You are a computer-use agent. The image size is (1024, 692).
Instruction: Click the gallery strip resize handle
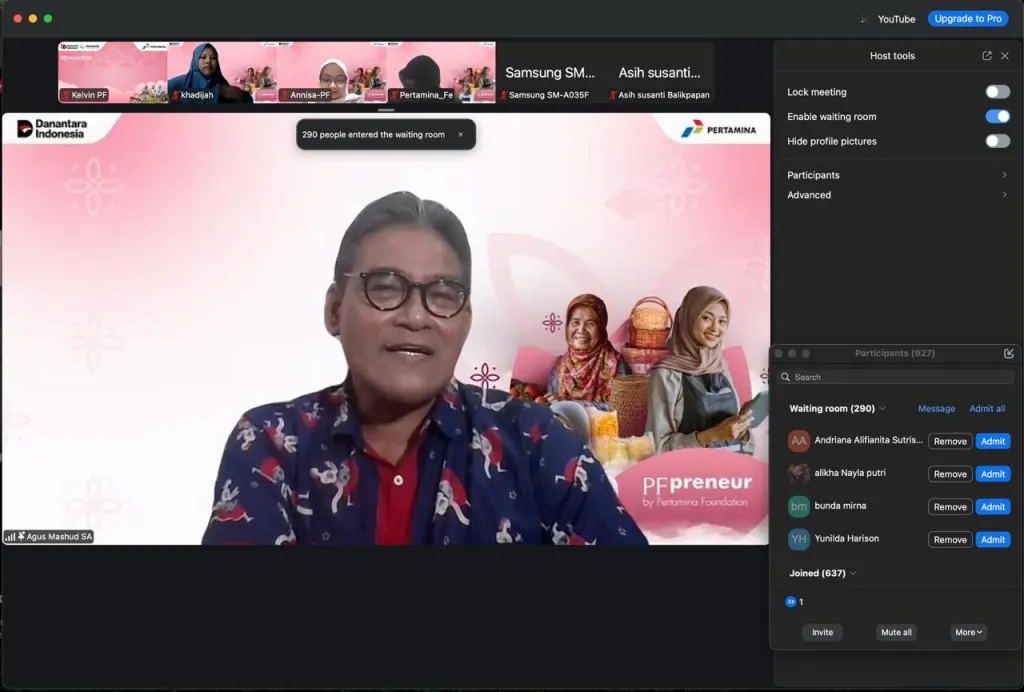pos(386,110)
